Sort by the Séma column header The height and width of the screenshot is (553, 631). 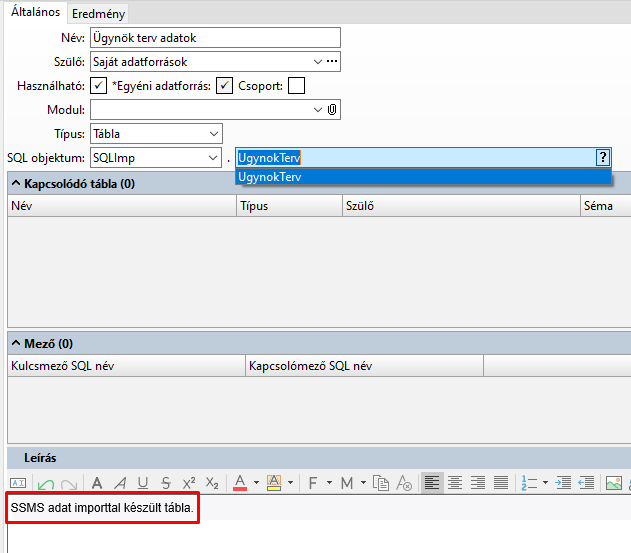pos(606,206)
